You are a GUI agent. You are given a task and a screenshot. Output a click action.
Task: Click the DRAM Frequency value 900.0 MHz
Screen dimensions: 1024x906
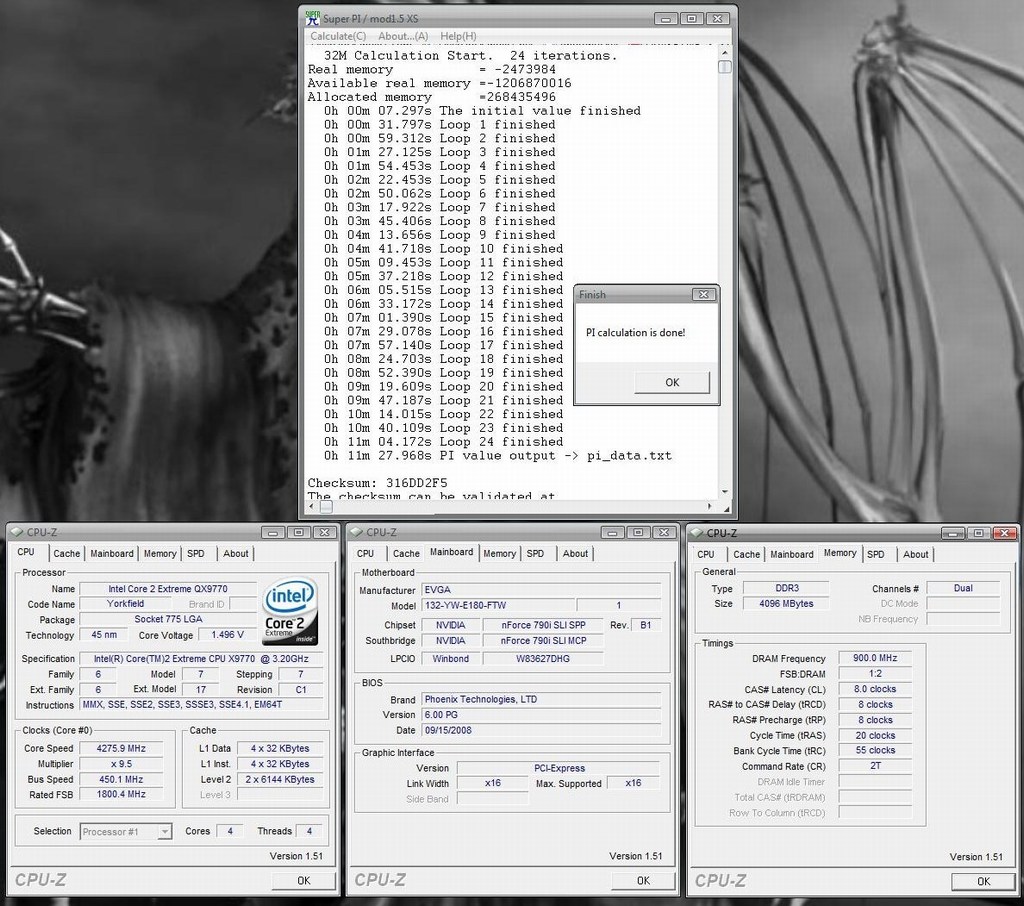point(875,658)
